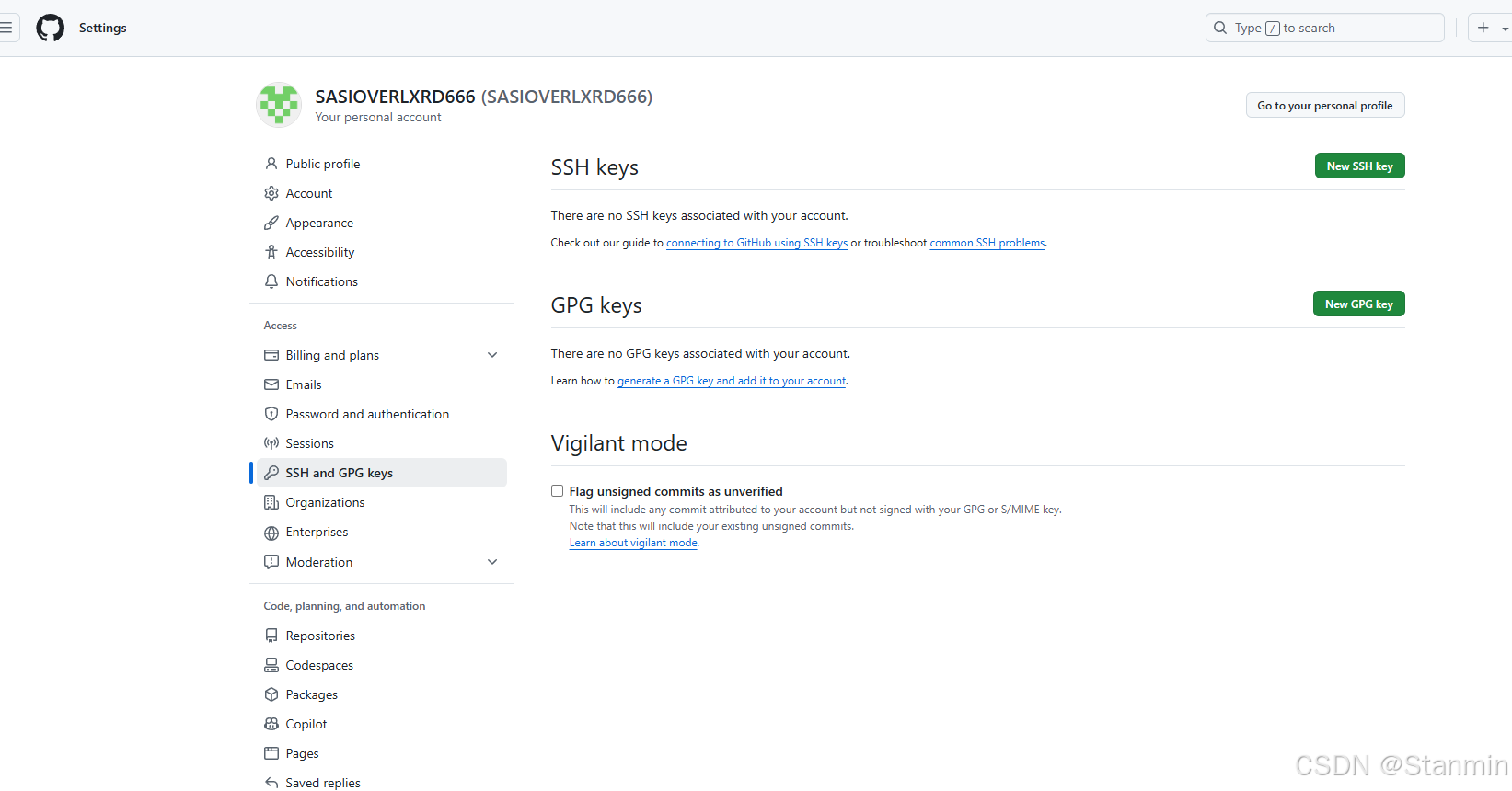The image size is (1512, 791).
Task: Select SSH and GPG keys item
Action: click(382, 473)
